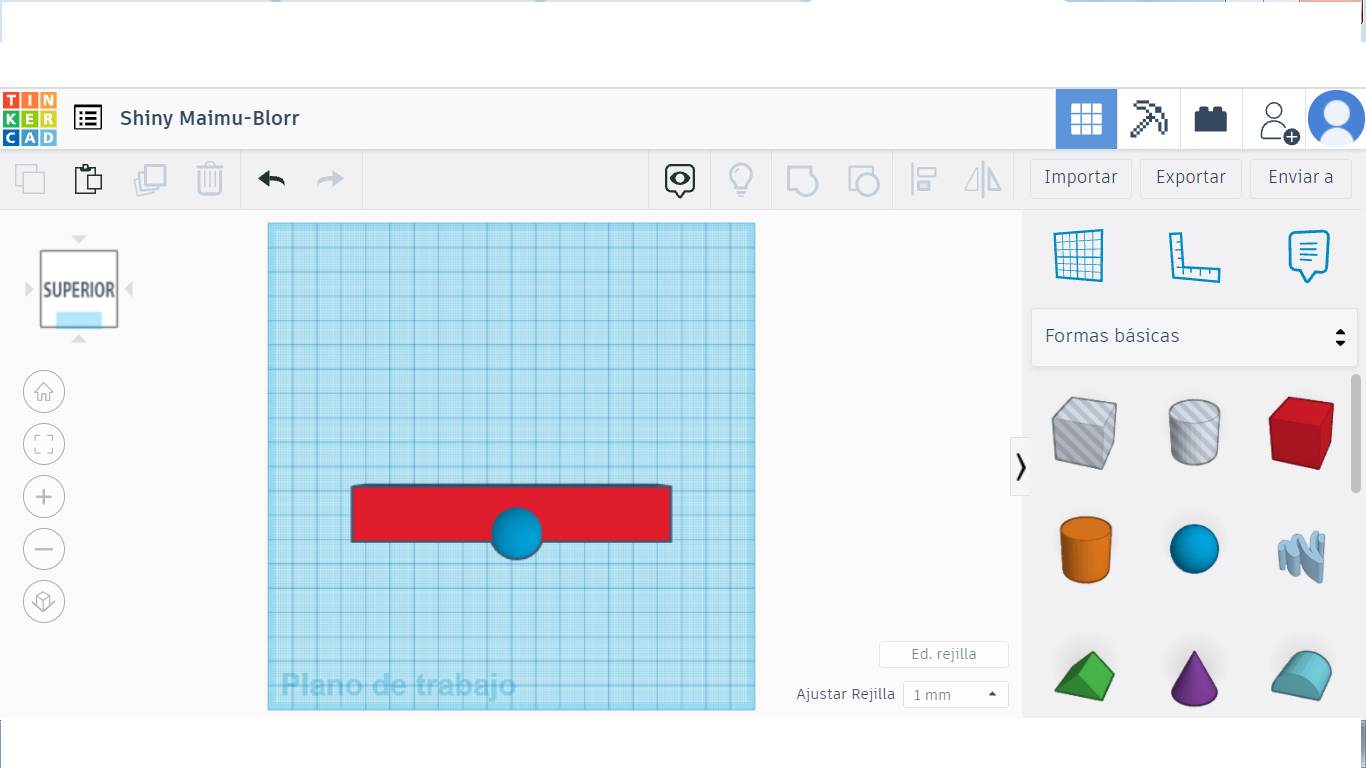The image size is (1366, 768).
Task: Open the Ajustar Rejilla 1 mm dropdown
Action: 956,694
